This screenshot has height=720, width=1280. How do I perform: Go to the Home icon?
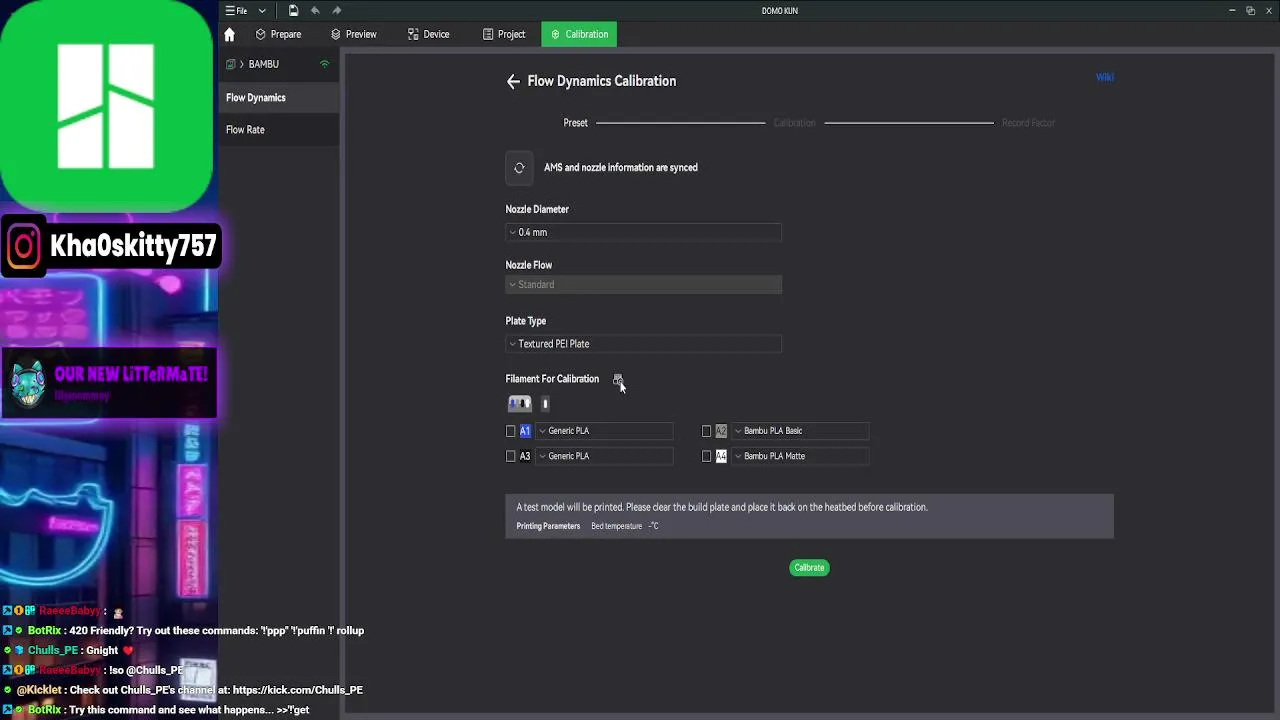229,34
